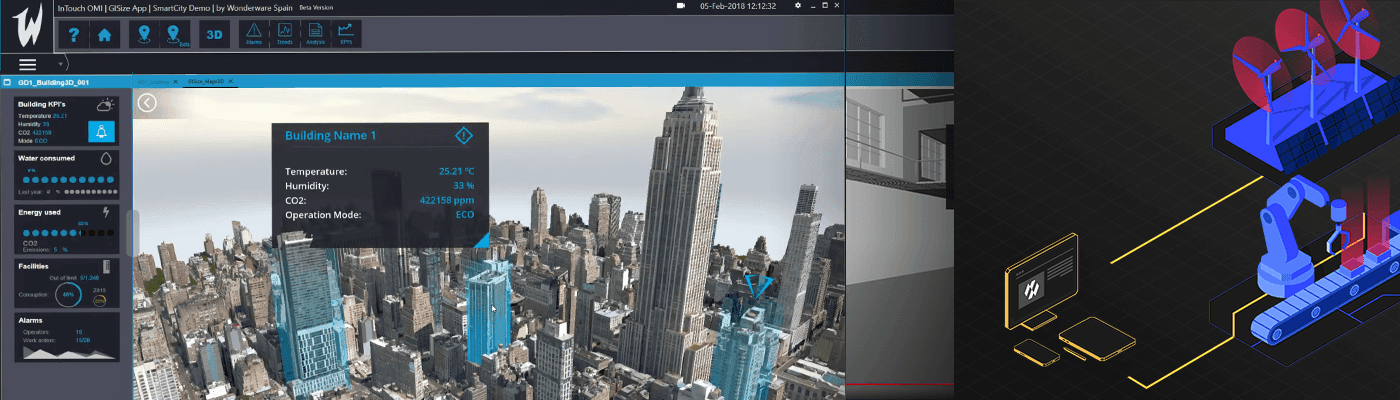Click the camera recording icon in title bar

[681, 6]
